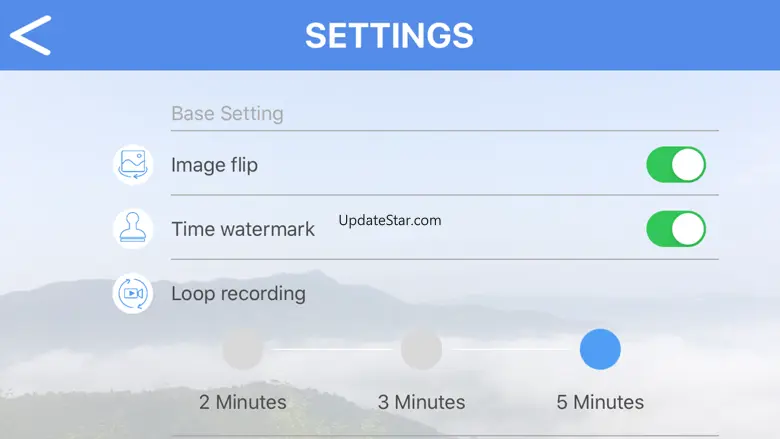Tap the "3 Minutes" text label
Image resolution: width=780 pixels, height=439 pixels.
(x=421, y=402)
